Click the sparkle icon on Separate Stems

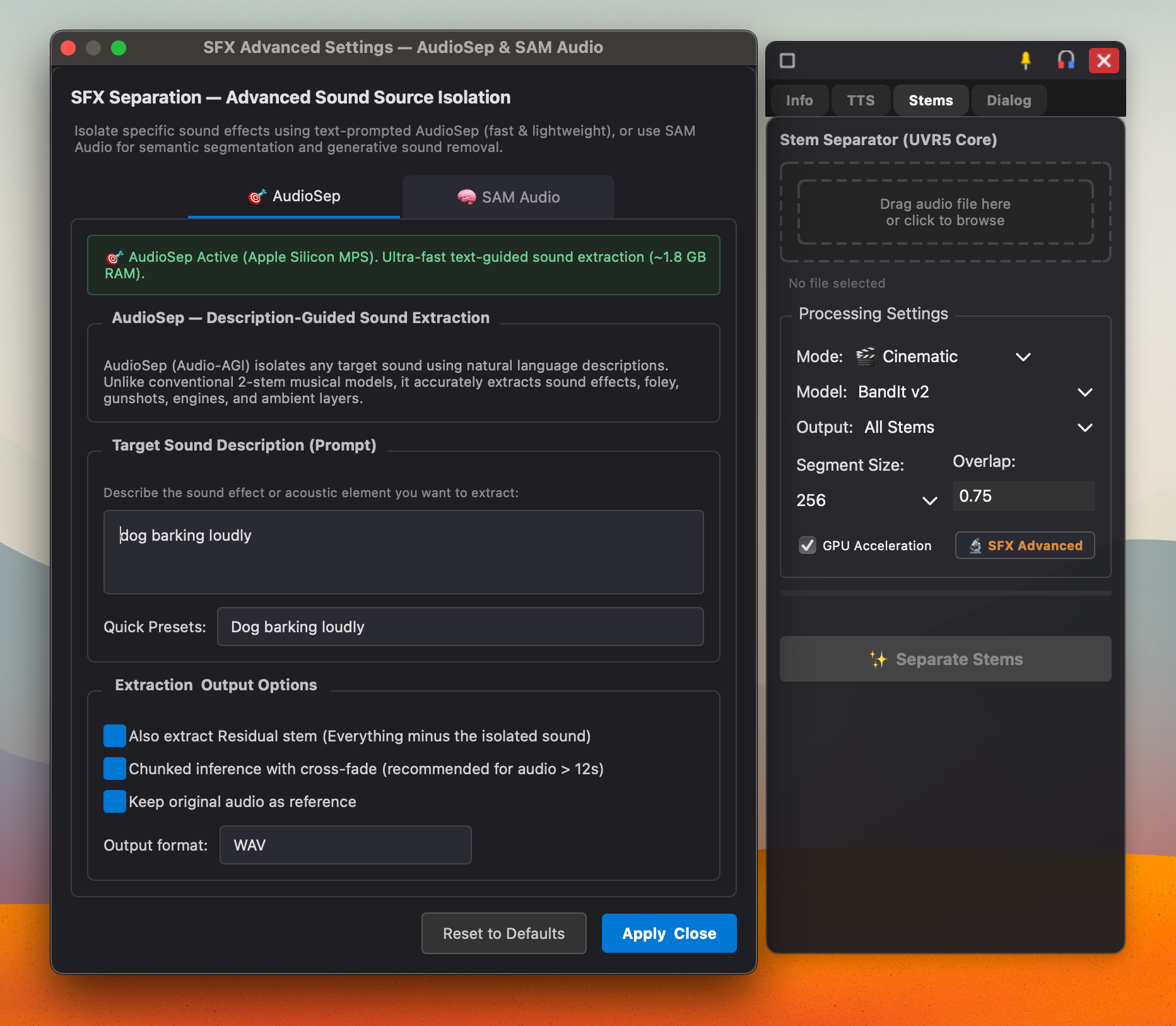878,659
